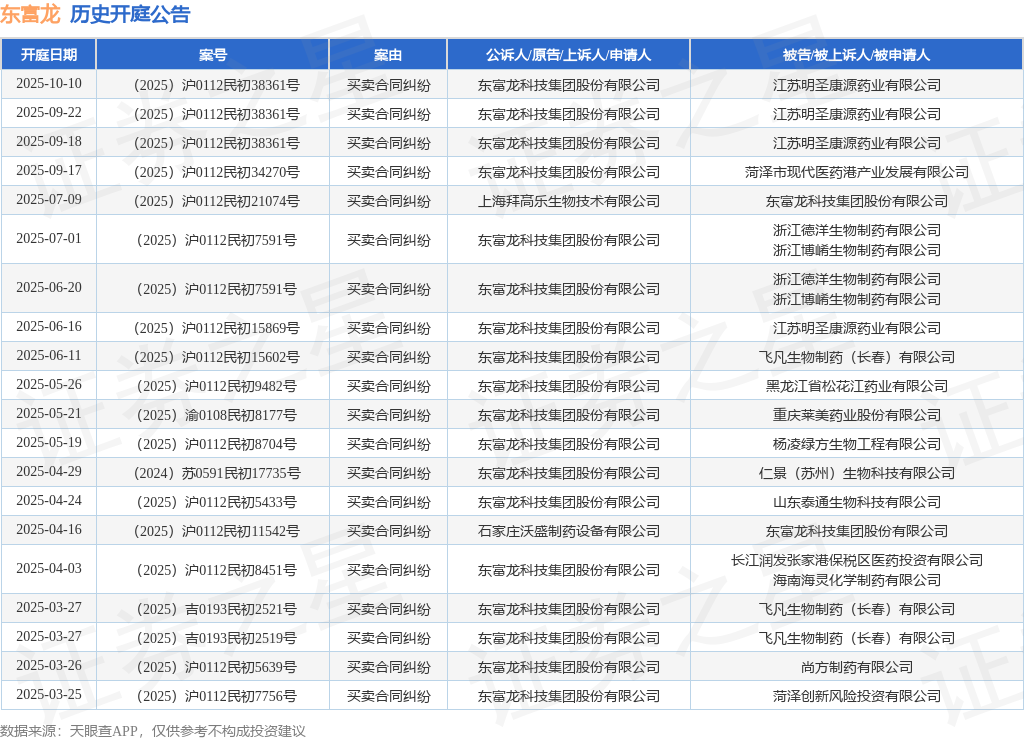Click defendant 菏泽市现代医药港产业发展有限公司
Screen dimensions: 1024x740
tap(856, 172)
